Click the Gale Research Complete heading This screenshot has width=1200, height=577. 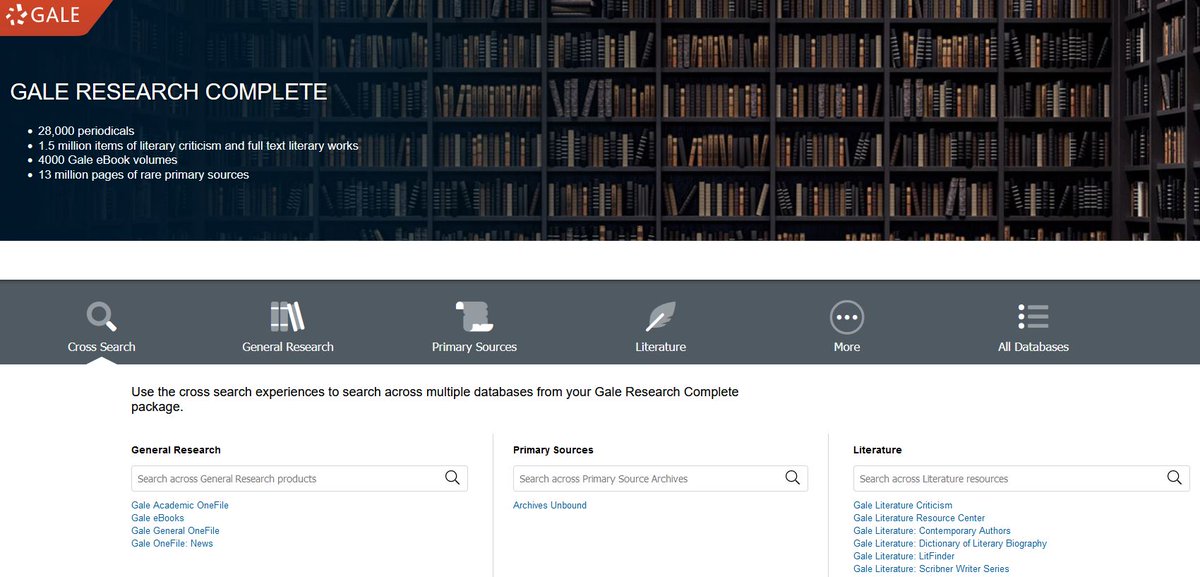point(169,92)
